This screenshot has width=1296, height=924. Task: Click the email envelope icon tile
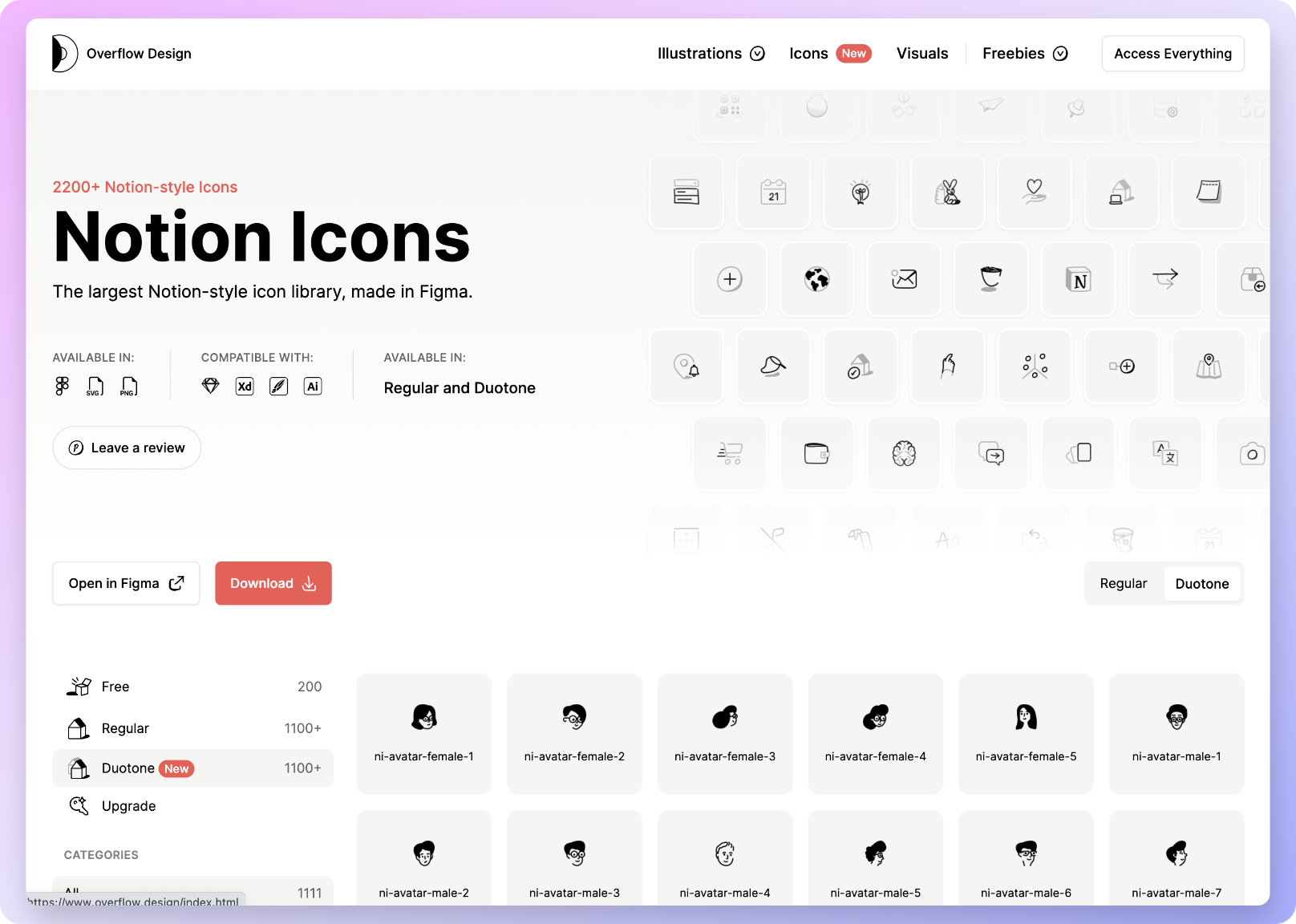tap(904, 279)
